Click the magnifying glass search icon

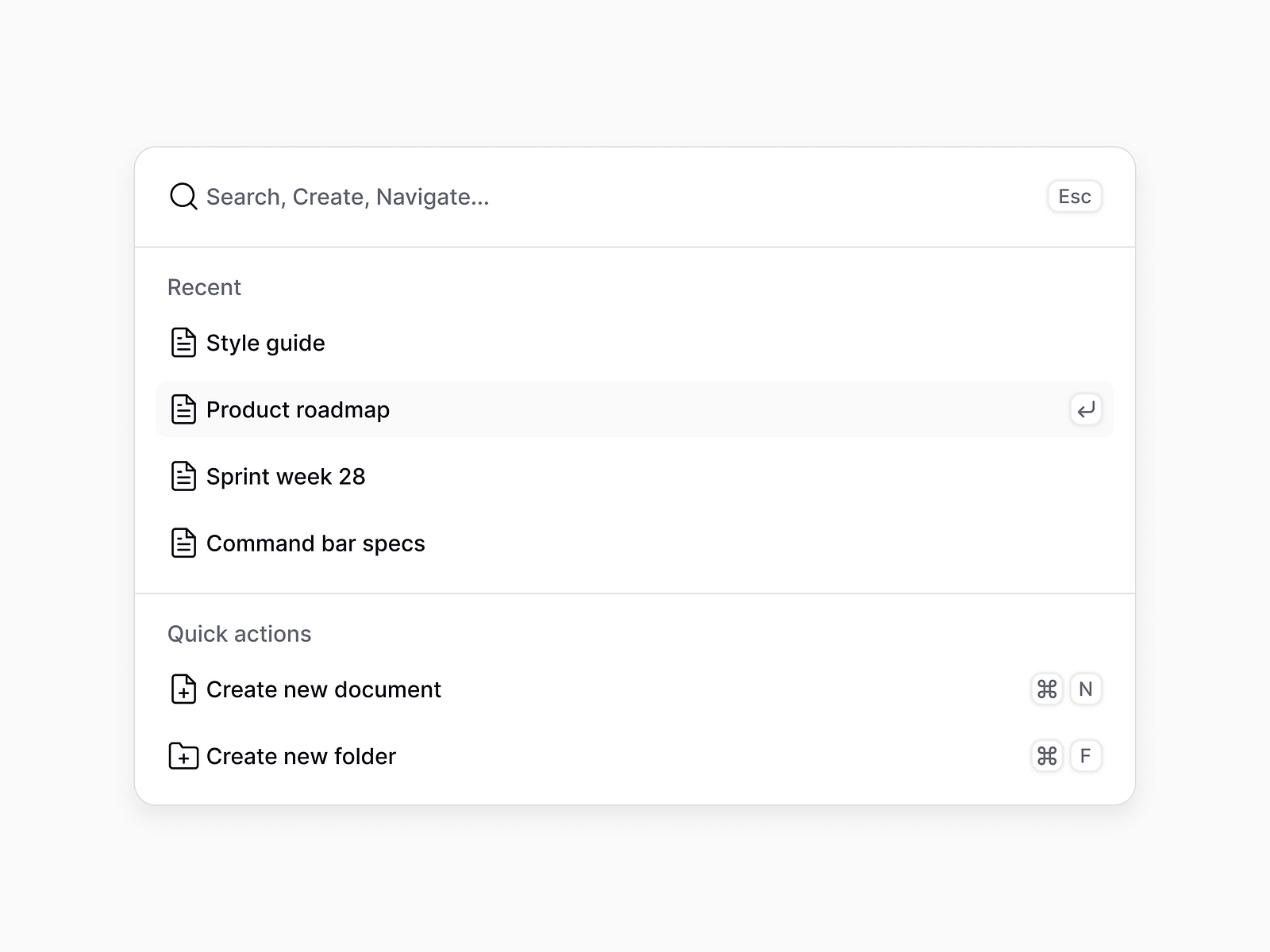[183, 196]
